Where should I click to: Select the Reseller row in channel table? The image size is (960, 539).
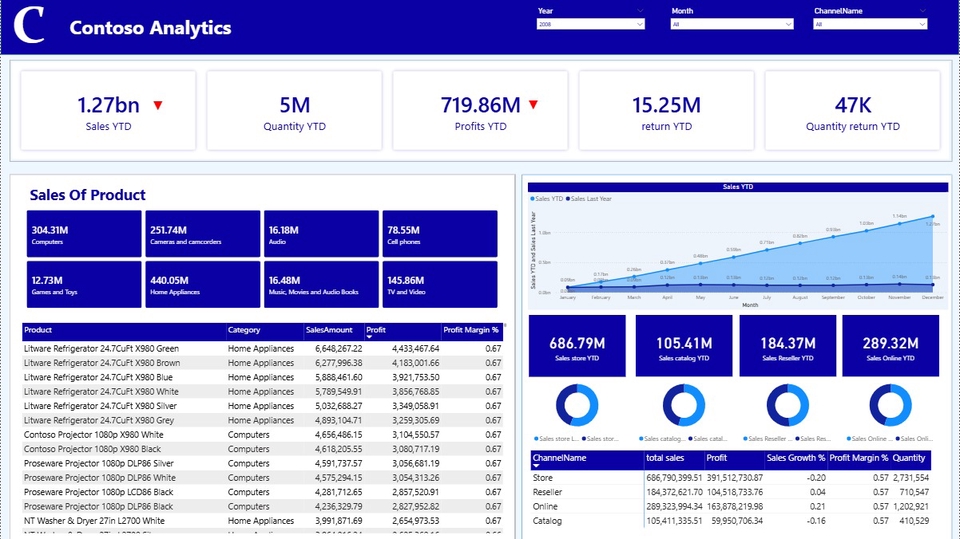point(548,492)
